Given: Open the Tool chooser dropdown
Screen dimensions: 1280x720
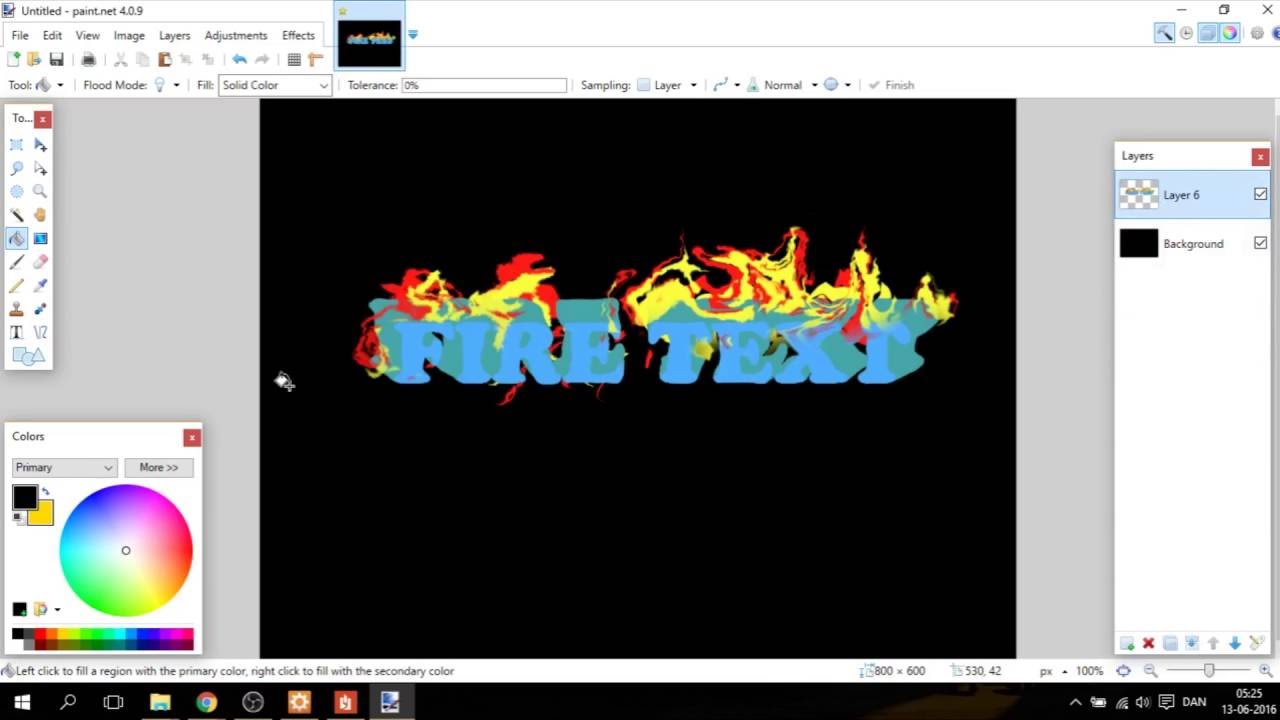Looking at the screenshot, I should tap(50, 85).
